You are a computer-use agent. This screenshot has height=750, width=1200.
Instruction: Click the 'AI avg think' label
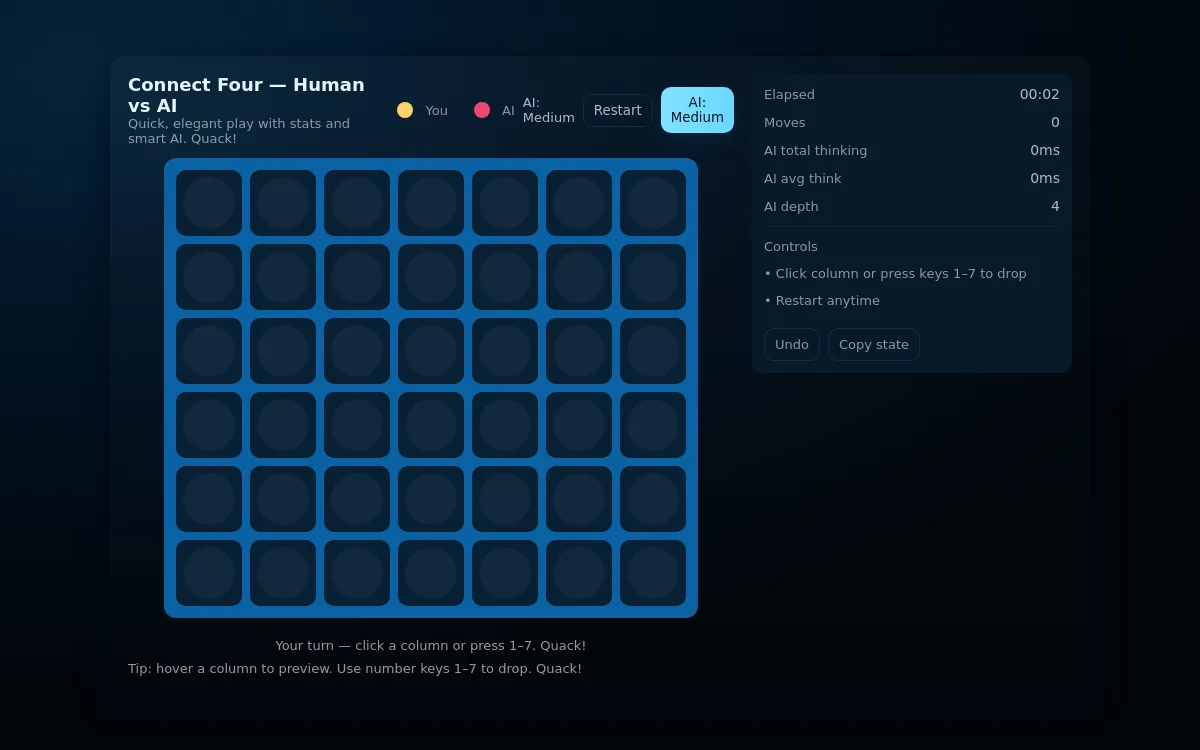[x=802, y=178]
